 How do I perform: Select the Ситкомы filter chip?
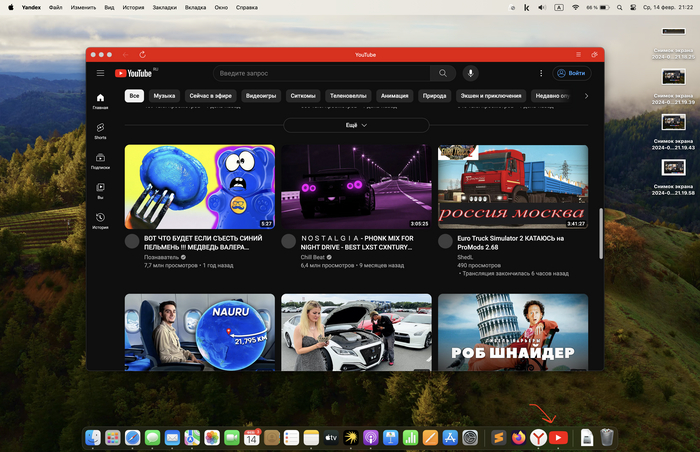tap(303, 96)
